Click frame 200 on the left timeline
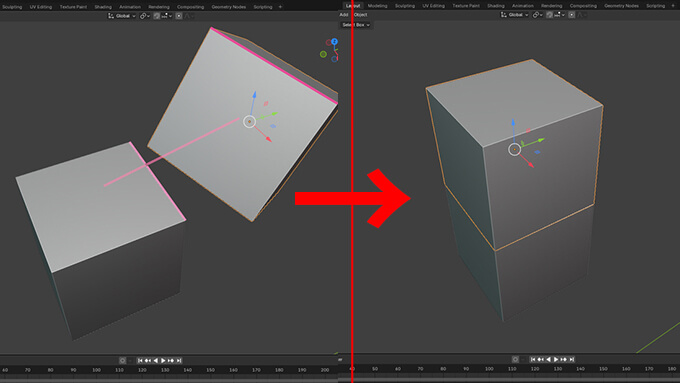Image resolution: width=680 pixels, height=383 pixels. click(325, 370)
